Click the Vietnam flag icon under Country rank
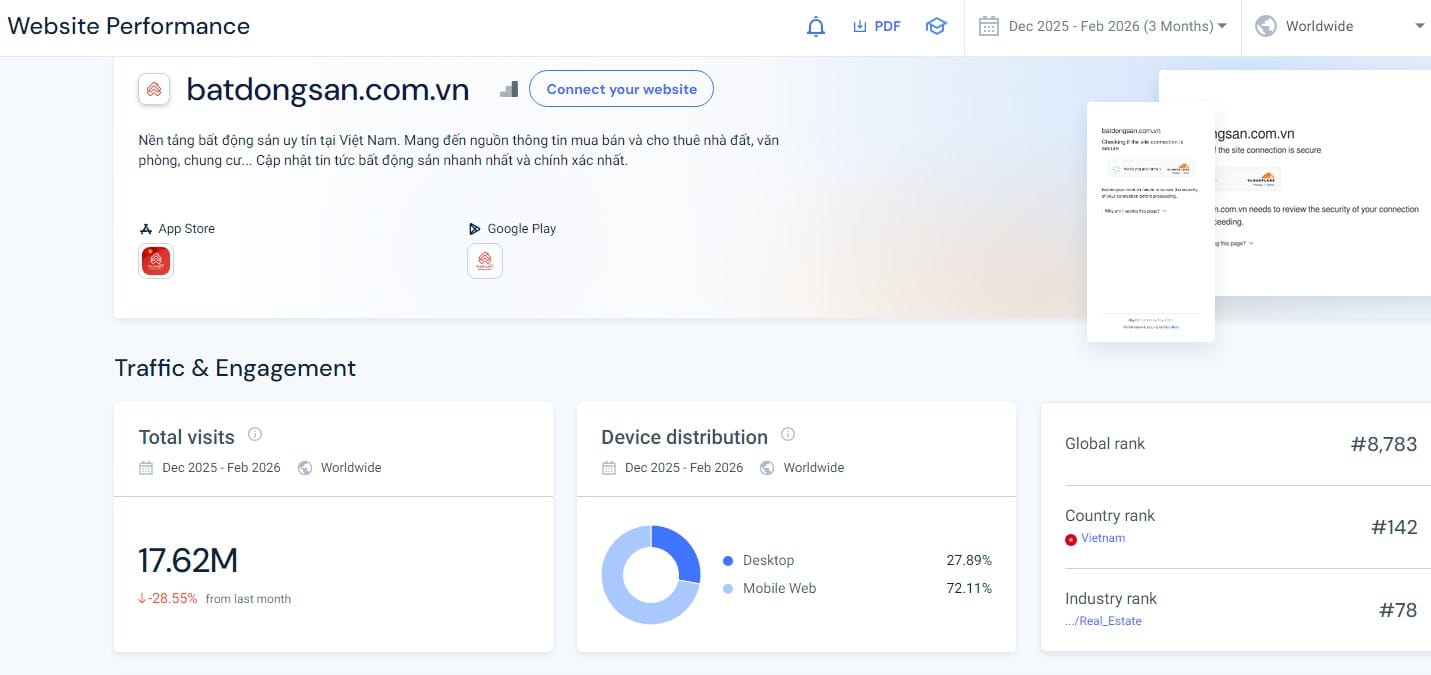Viewport: 1431px width, 675px height. 1071,539
